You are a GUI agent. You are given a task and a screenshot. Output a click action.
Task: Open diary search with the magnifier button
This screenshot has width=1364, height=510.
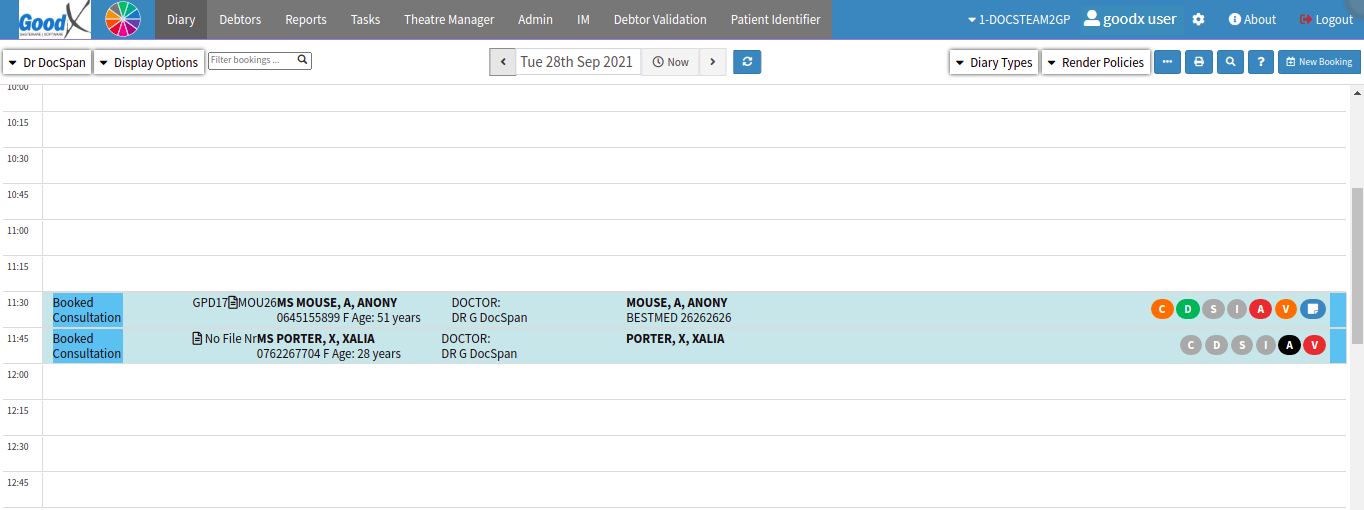coord(1230,62)
